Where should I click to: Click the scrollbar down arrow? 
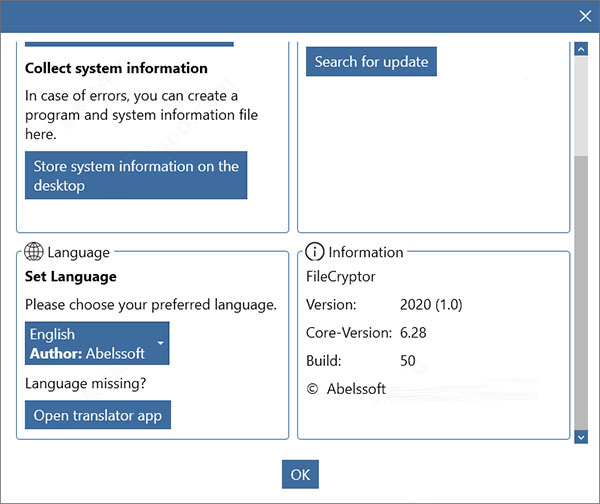click(x=581, y=436)
